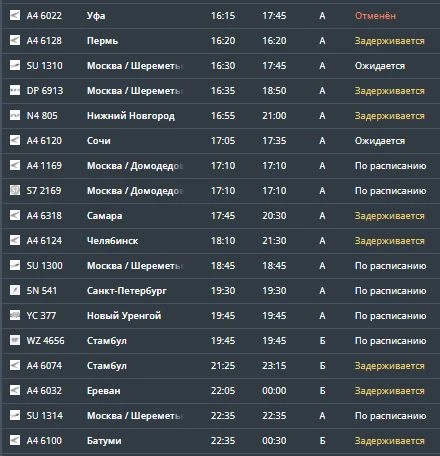Click the YC 377 airline logo

[x=15, y=315]
